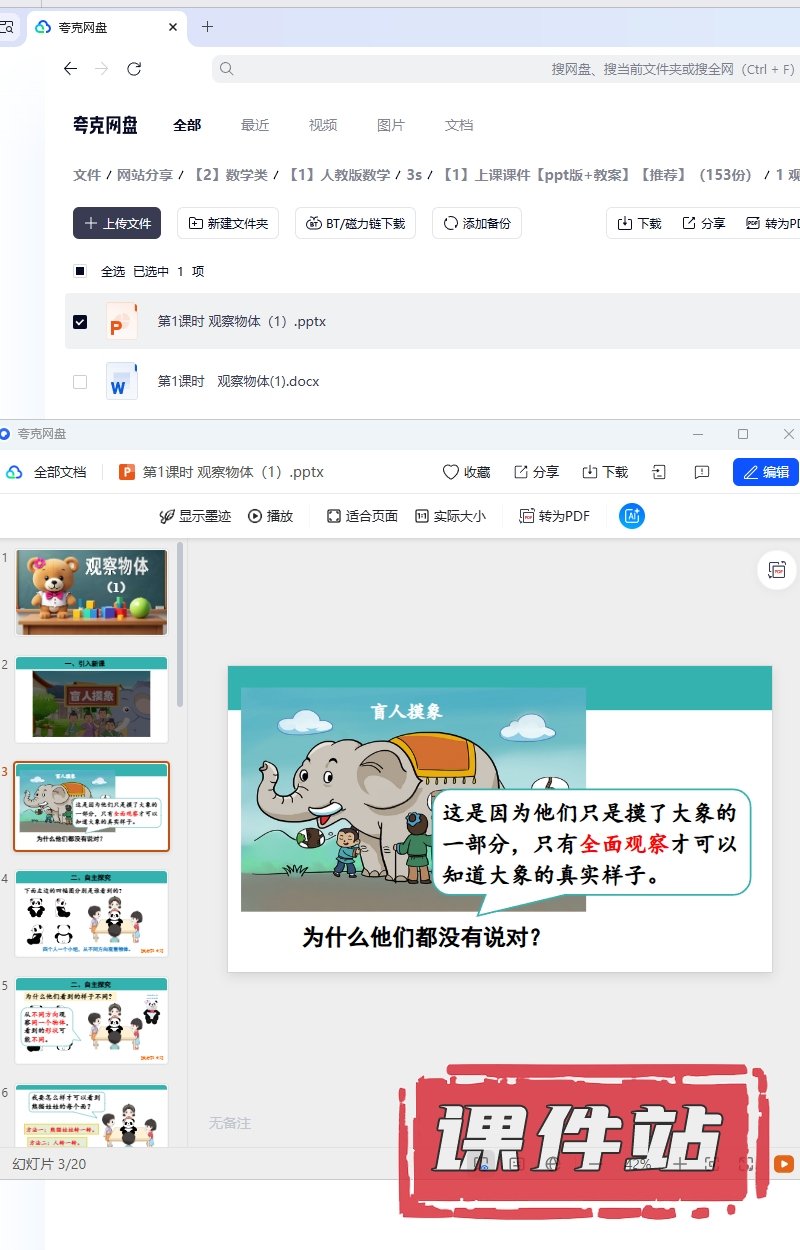Click the 收藏 heart icon
This screenshot has height=1250, width=800.
[450, 472]
